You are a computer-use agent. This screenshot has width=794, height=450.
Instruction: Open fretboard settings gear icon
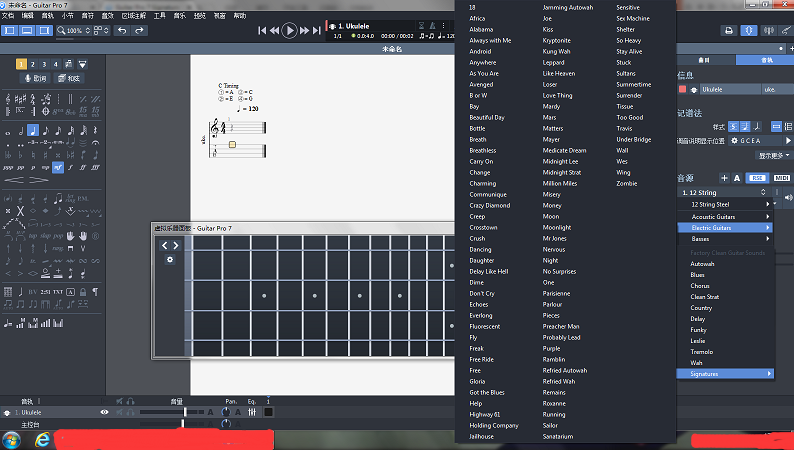(170, 260)
